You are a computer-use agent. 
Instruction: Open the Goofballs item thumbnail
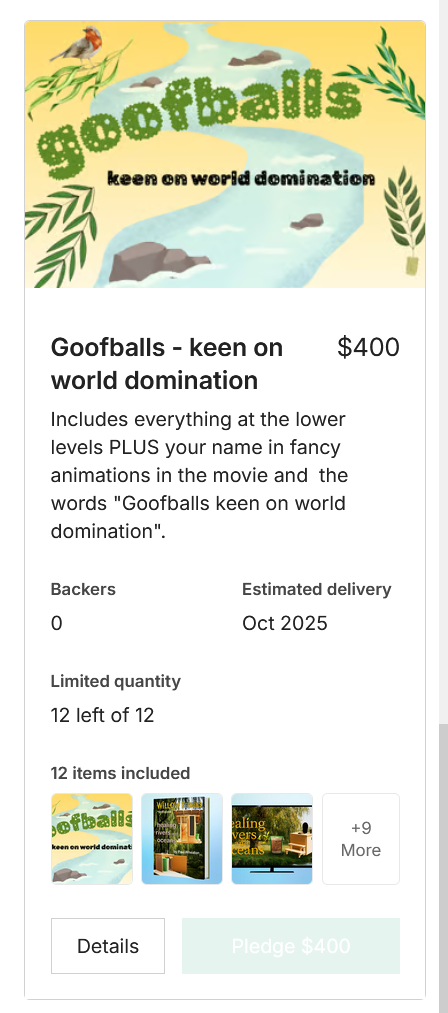(x=92, y=839)
